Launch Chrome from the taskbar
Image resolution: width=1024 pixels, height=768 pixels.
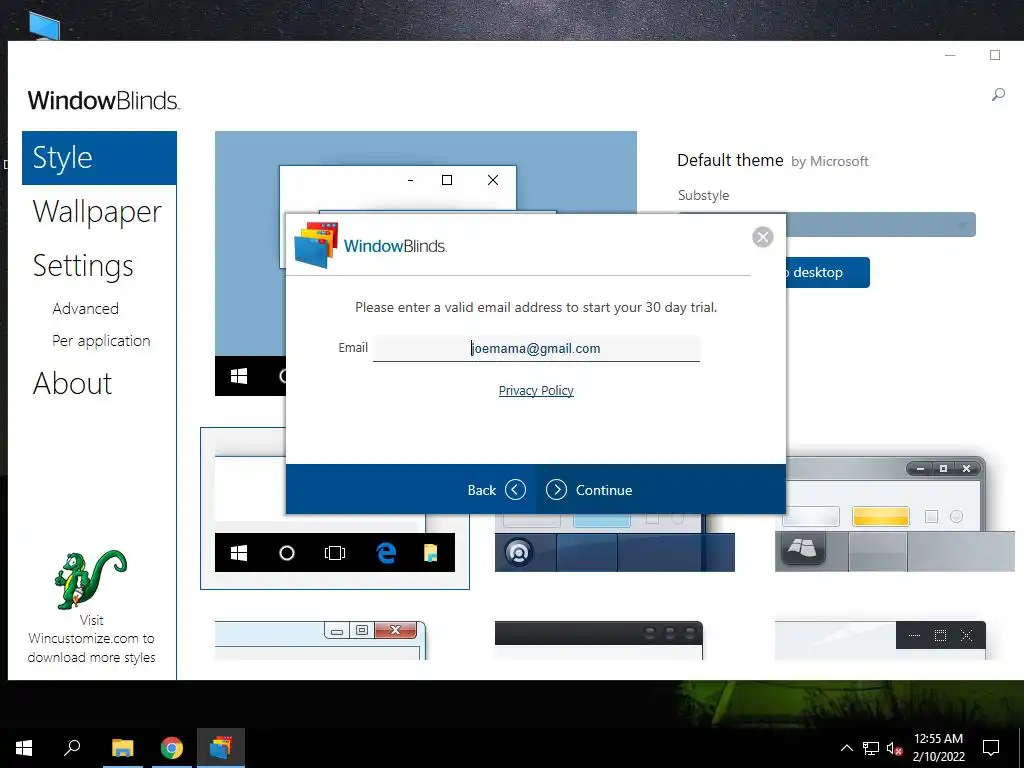[x=172, y=748]
